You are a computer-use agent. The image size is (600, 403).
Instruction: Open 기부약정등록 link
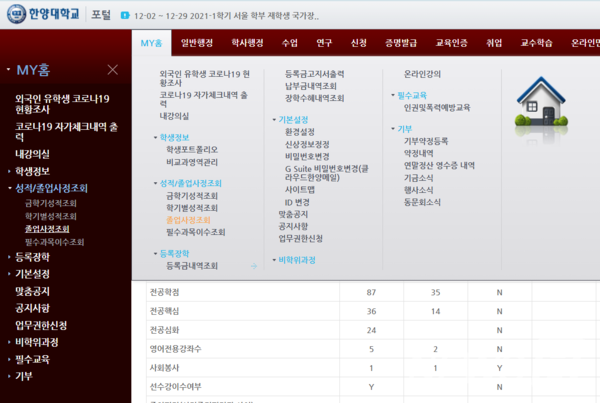(x=426, y=141)
